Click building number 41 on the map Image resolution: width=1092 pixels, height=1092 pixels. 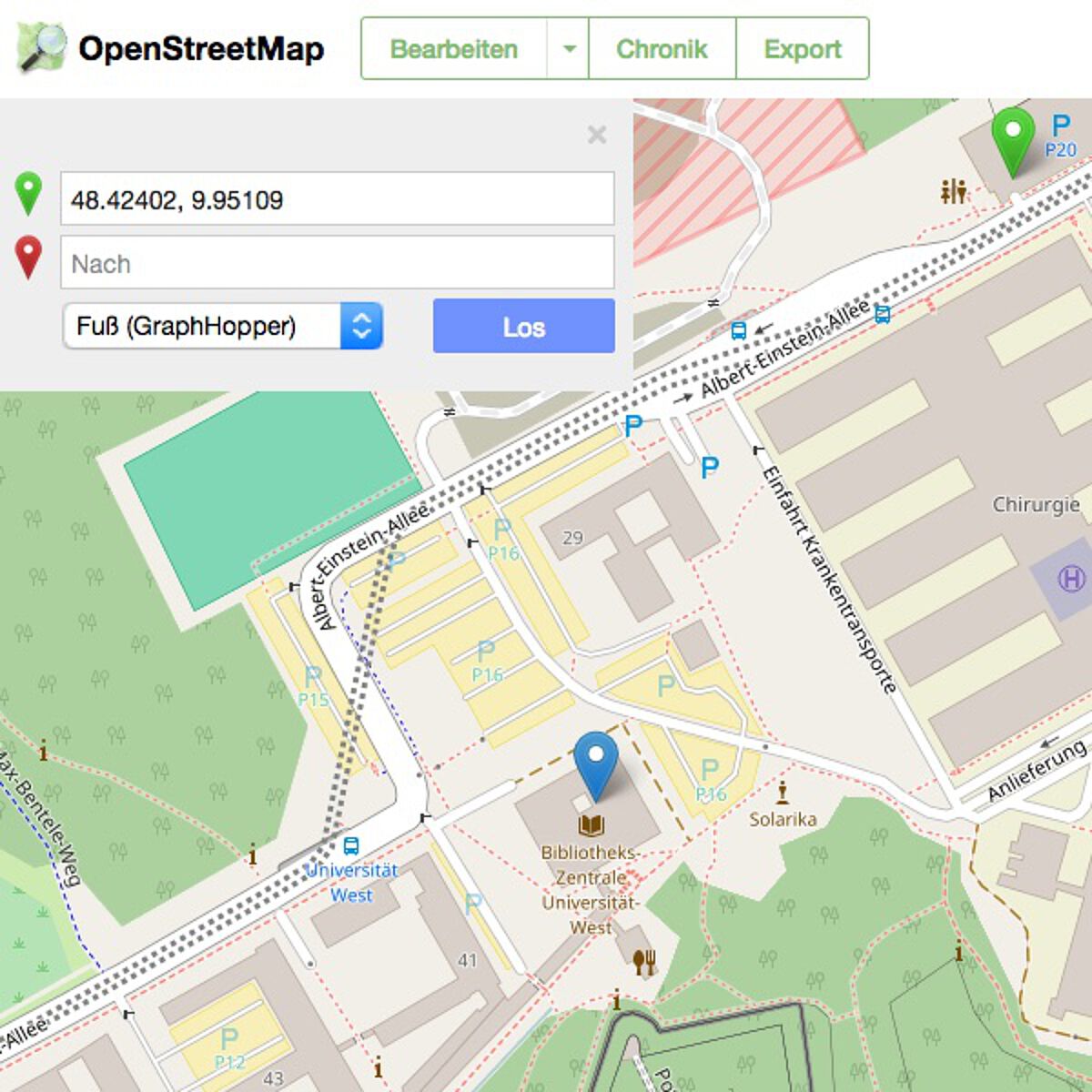[x=468, y=960]
